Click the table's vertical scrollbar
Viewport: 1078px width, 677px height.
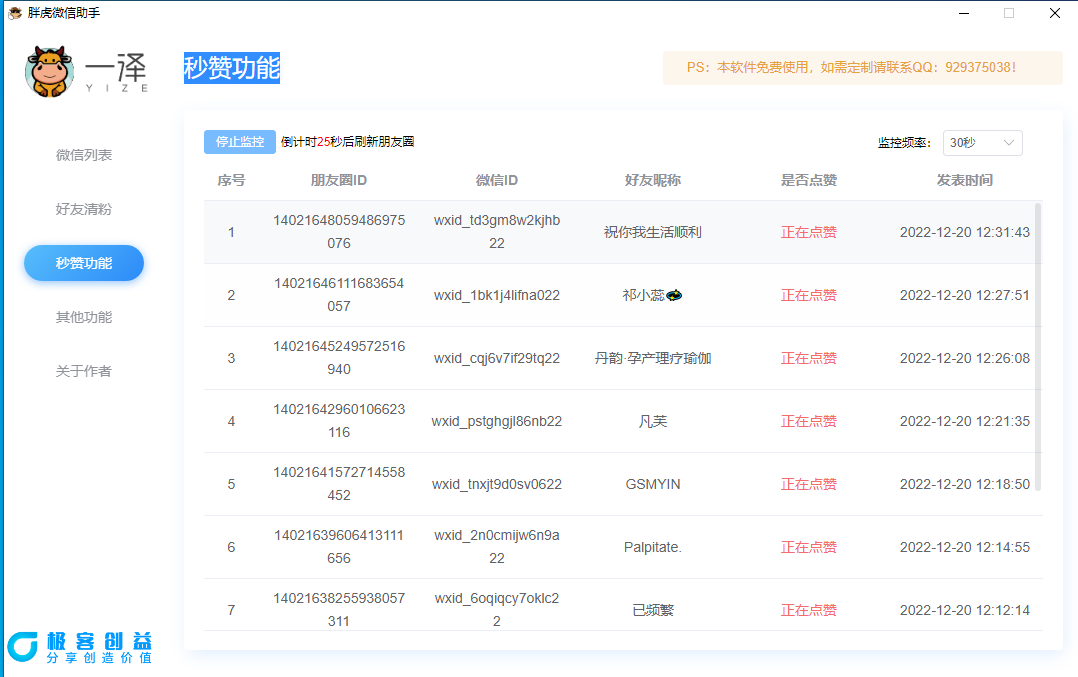click(1038, 345)
